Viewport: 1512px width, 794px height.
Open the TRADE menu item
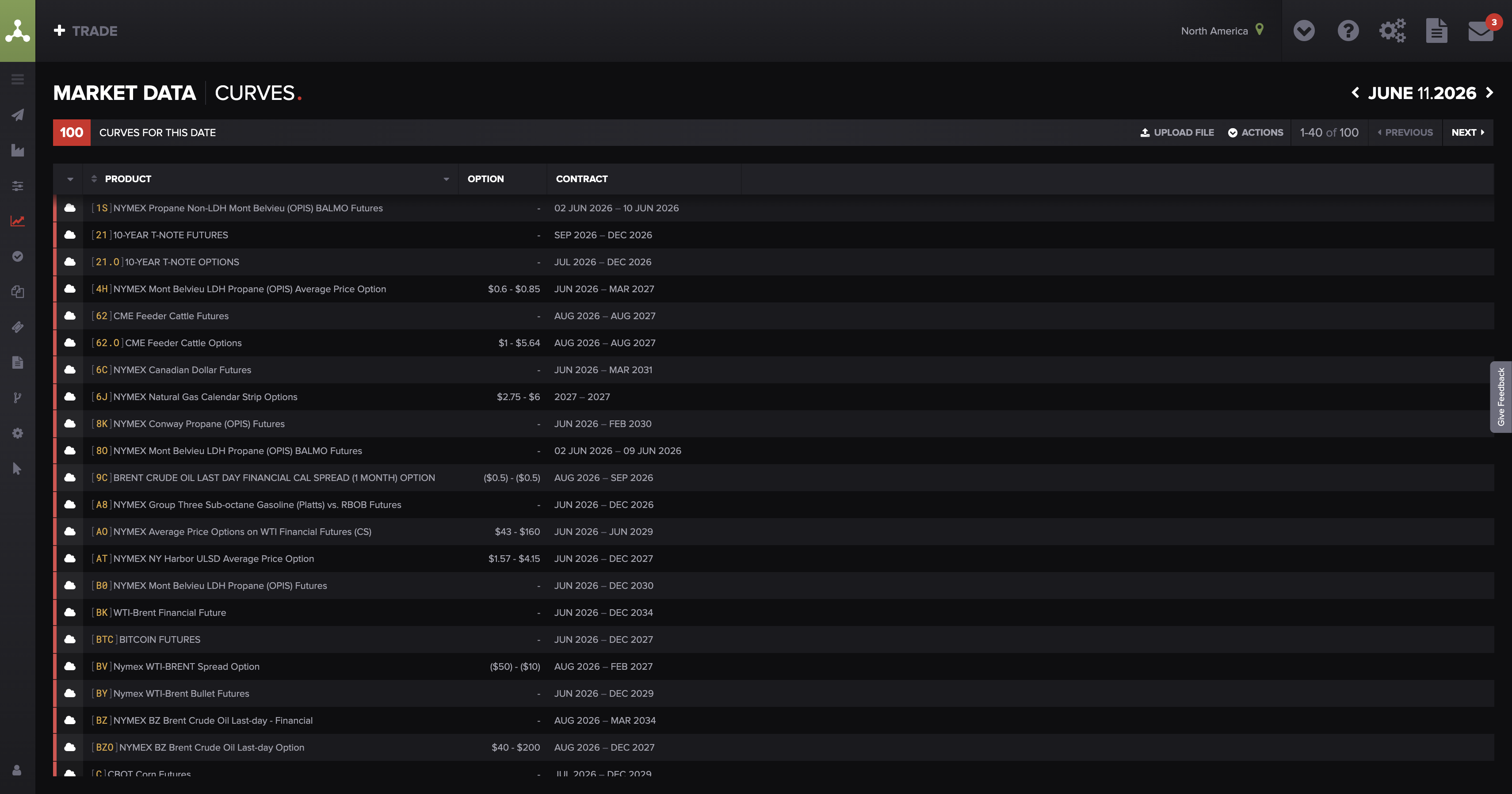[x=86, y=31]
